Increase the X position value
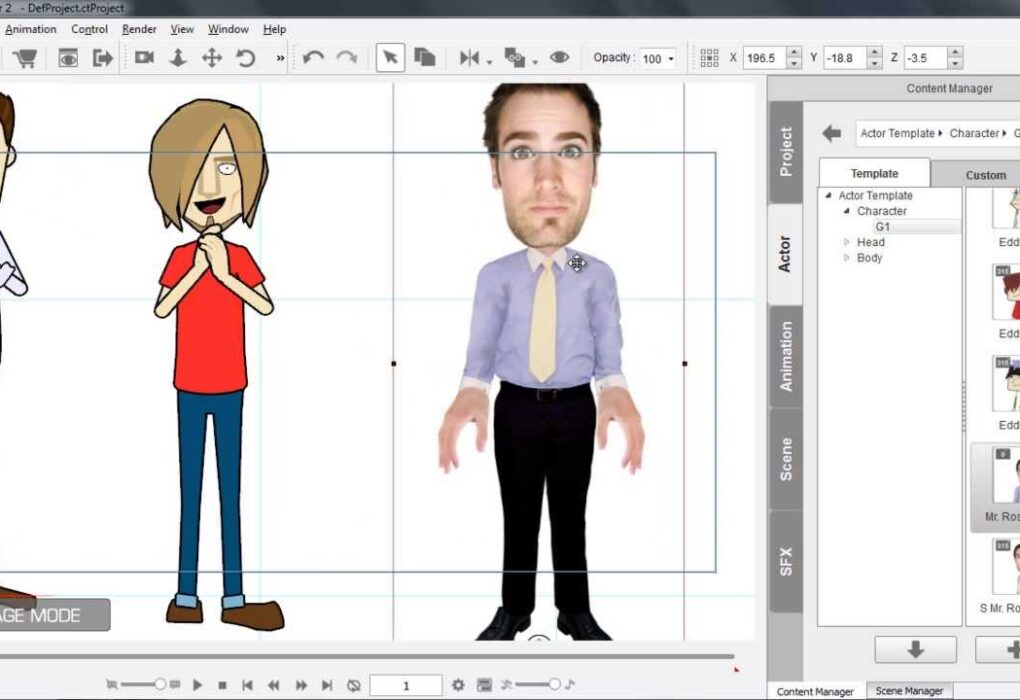 click(794, 52)
